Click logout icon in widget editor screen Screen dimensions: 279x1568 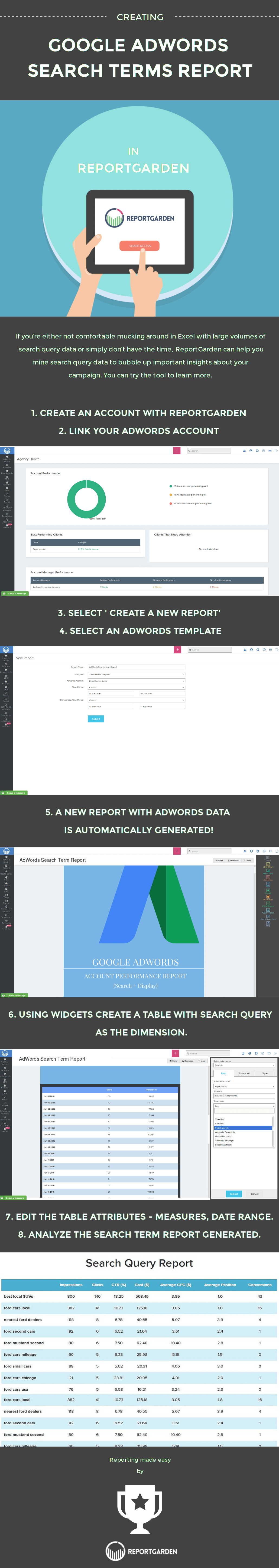275,1053
